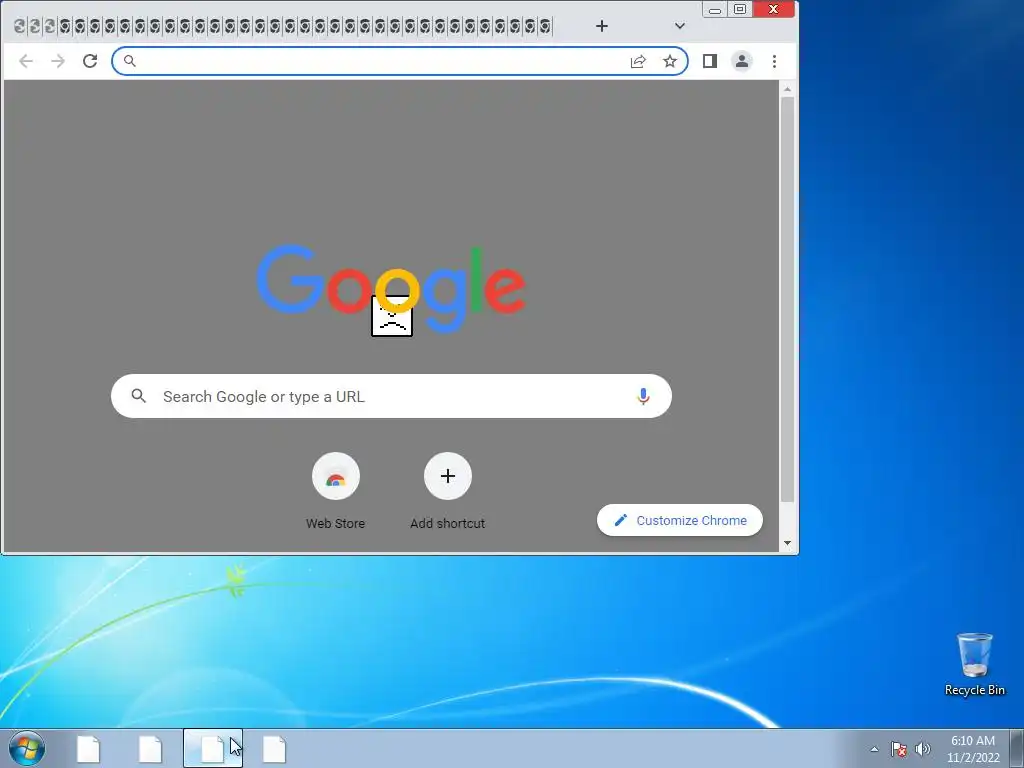
Task: Go back using the browser back arrow
Action: (26, 61)
